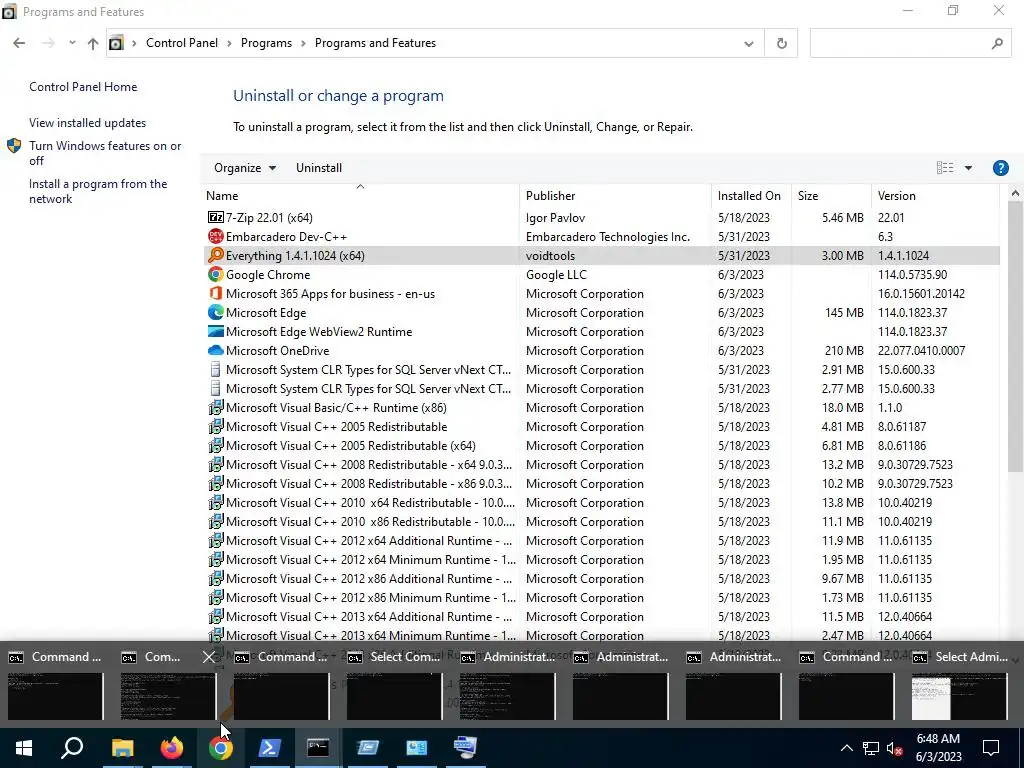Screen dimensions: 1024x768
Task: Select the Google Chrome list icon
Action: [216, 274]
